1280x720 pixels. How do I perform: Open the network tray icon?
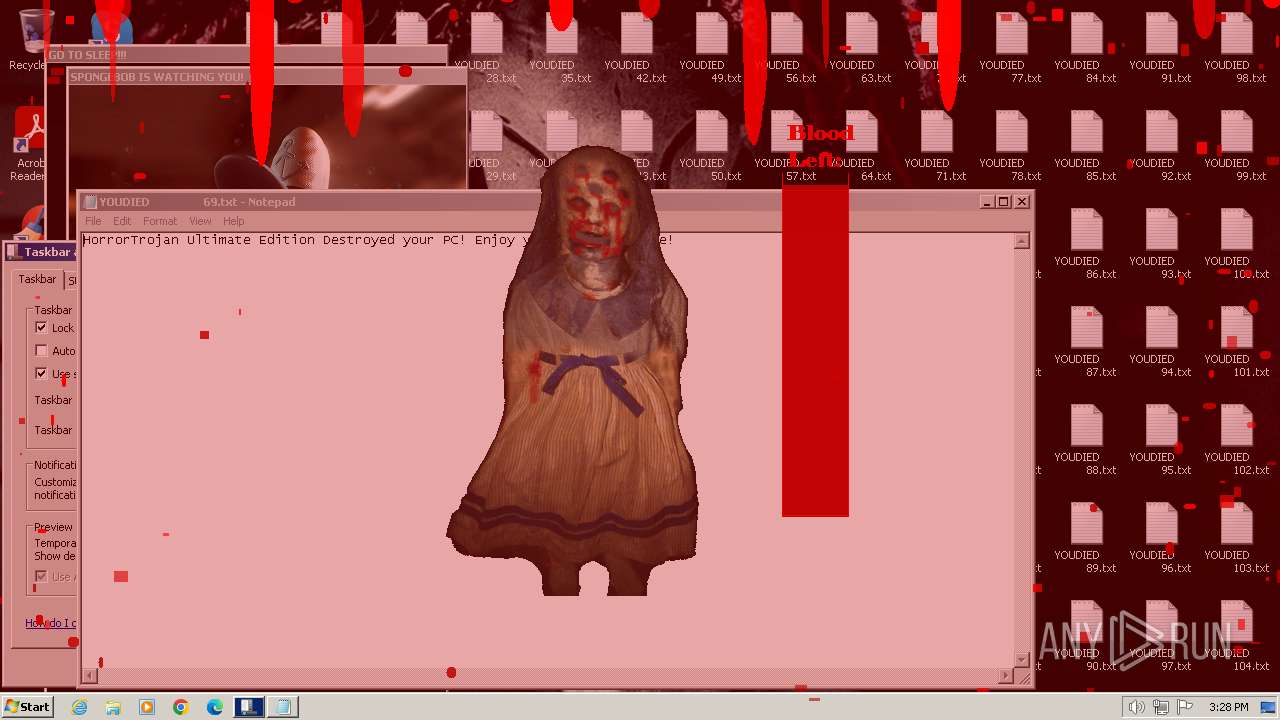point(1160,707)
